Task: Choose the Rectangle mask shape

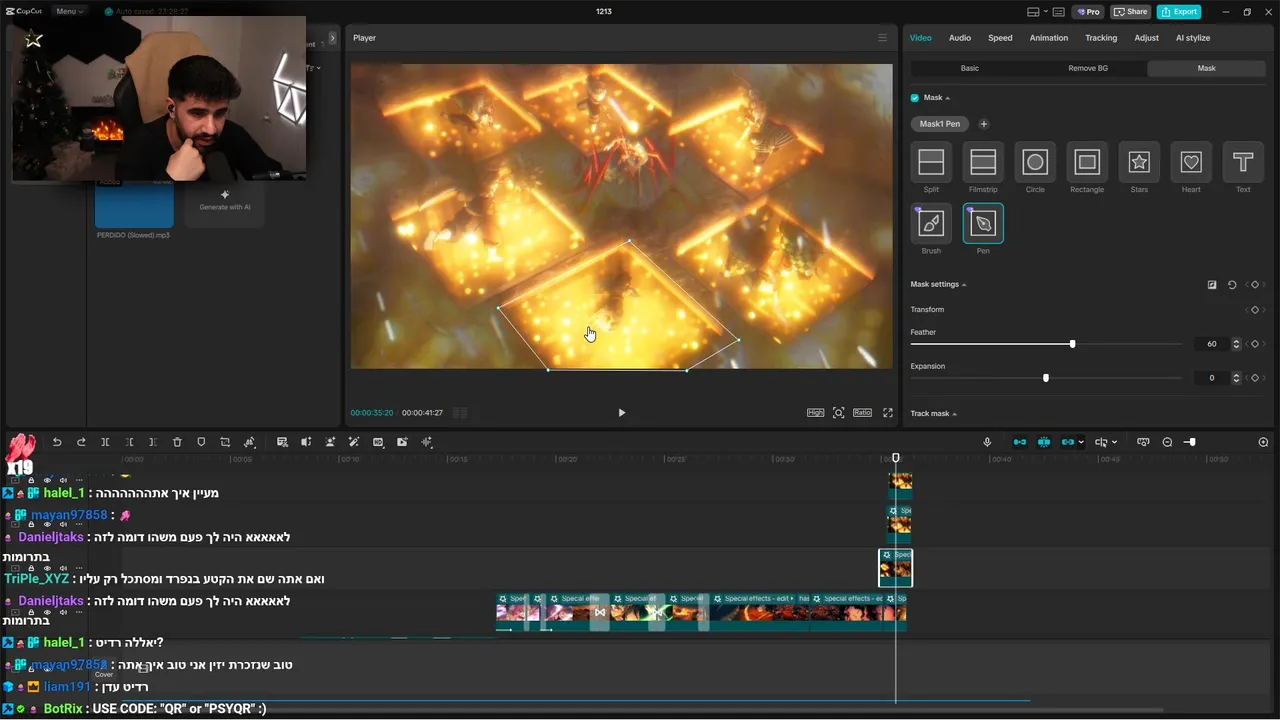Action: tap(1087, 162)
